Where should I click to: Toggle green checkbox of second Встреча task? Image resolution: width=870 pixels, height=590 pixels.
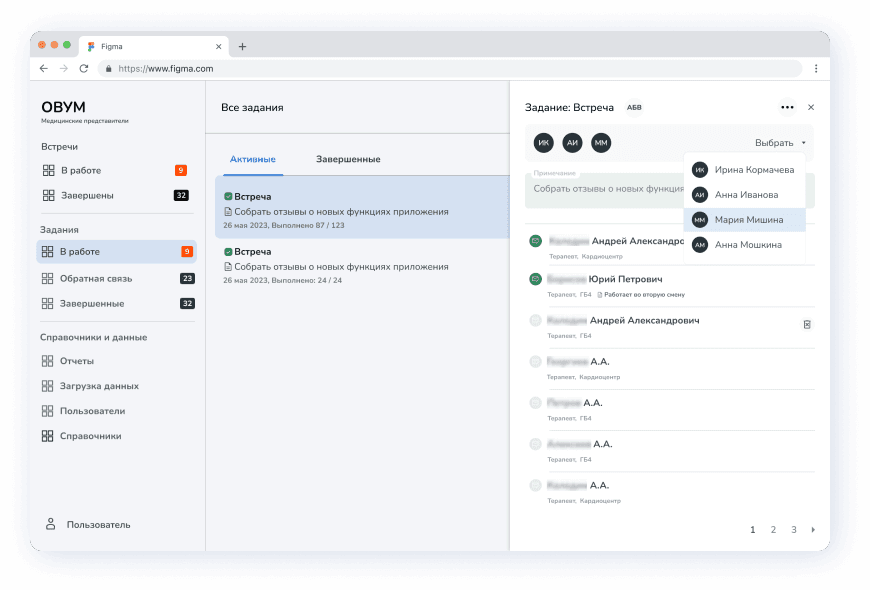(x=228, y=252)
